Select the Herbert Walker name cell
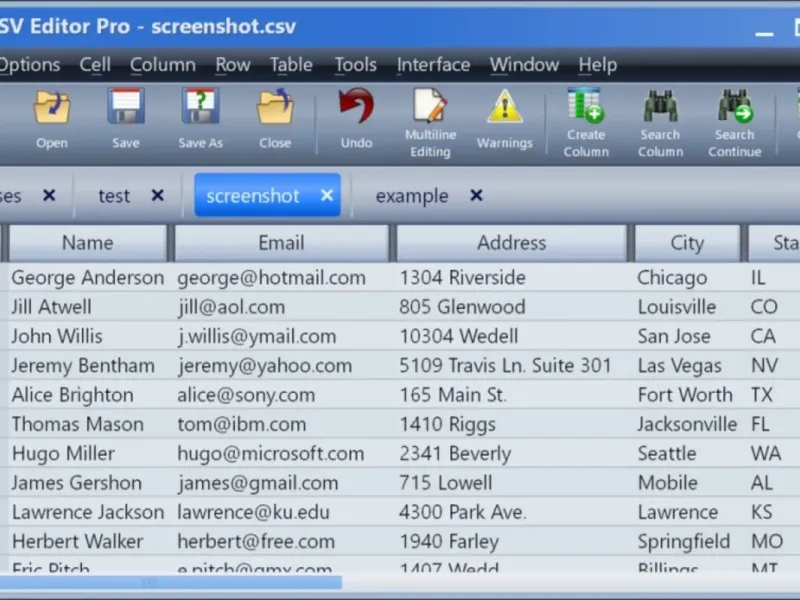The image size is (800, 600). pos(88,541)
